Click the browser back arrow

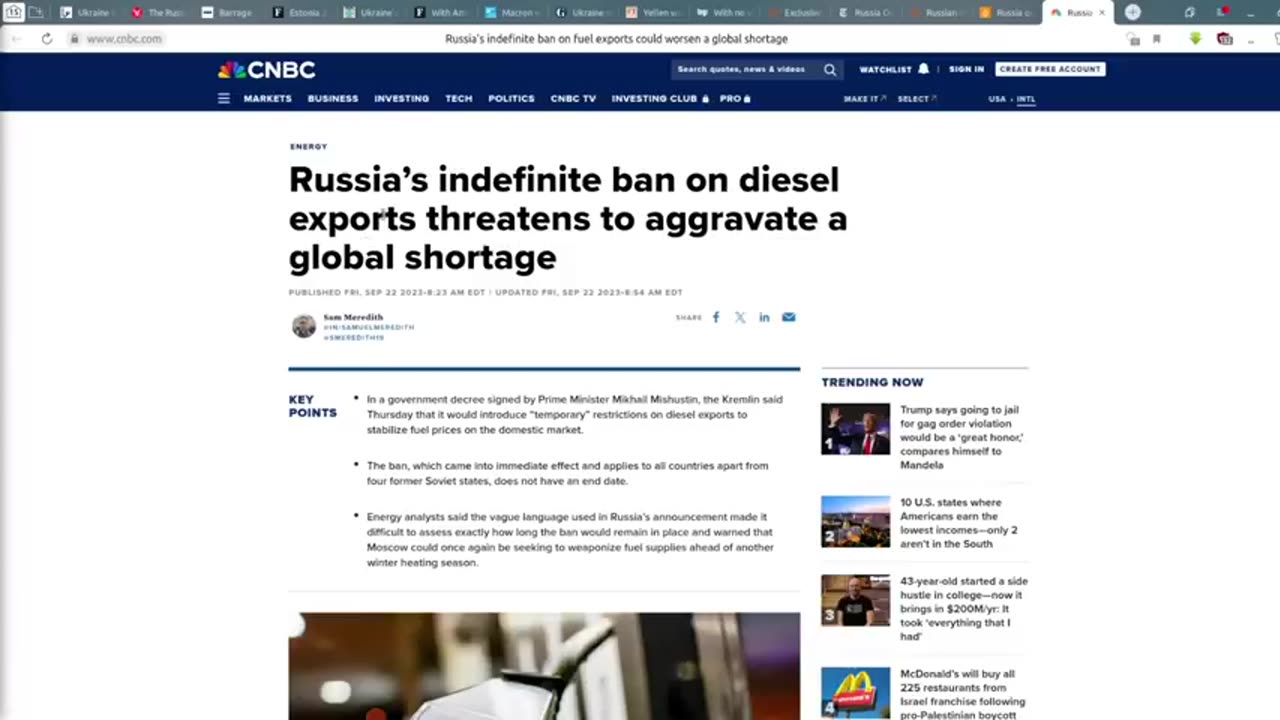coord(16,39)
